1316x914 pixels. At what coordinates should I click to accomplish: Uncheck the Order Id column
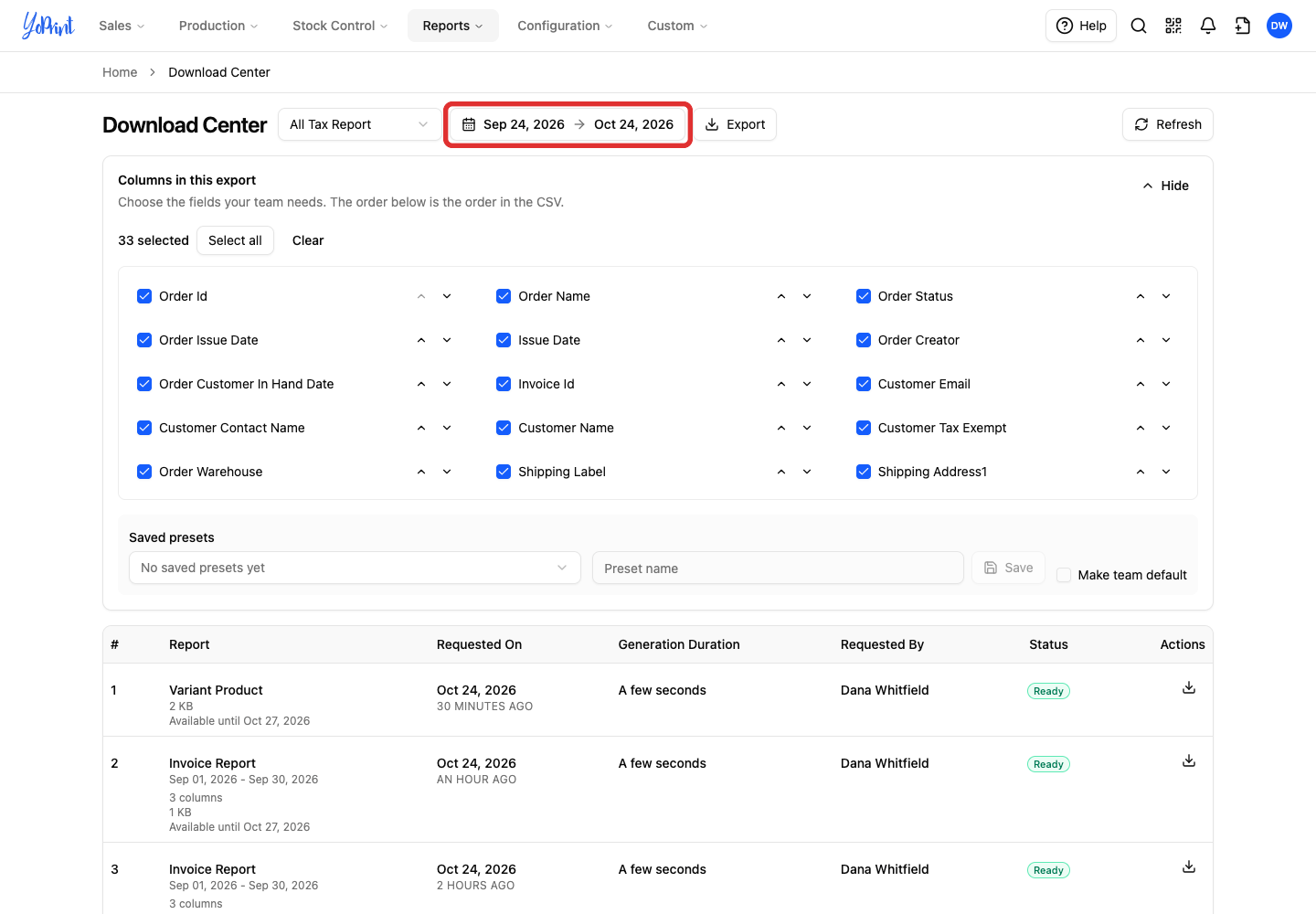[x=144, y=296]
